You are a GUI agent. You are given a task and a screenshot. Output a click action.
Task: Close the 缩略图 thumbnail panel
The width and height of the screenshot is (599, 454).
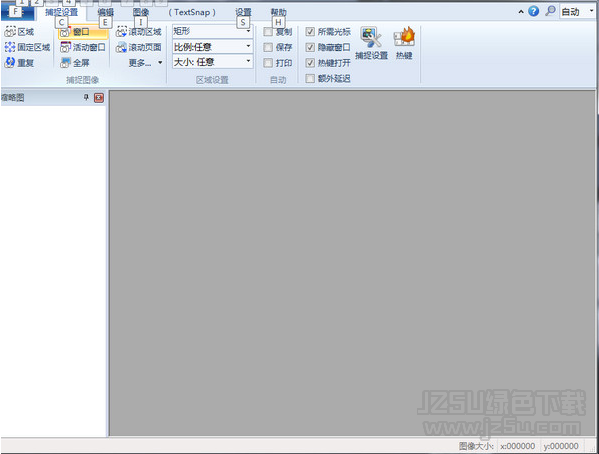99,98
